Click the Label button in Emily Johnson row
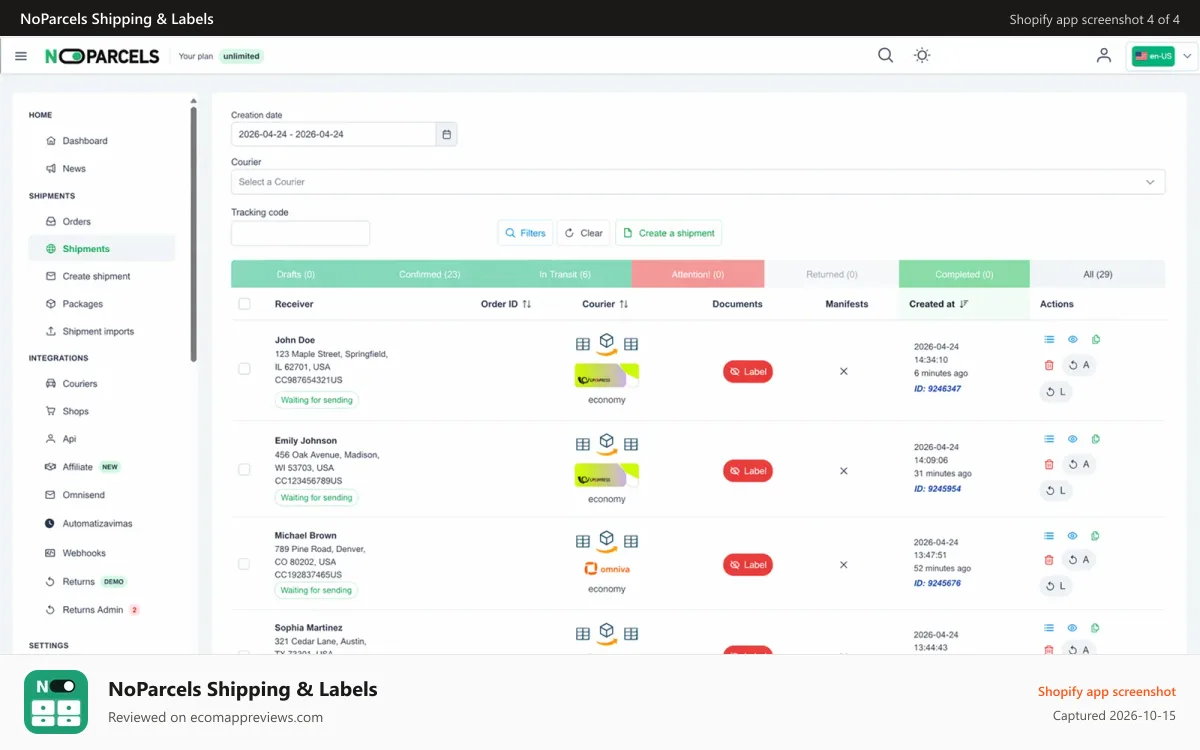1200x750 pixels. 748,471
